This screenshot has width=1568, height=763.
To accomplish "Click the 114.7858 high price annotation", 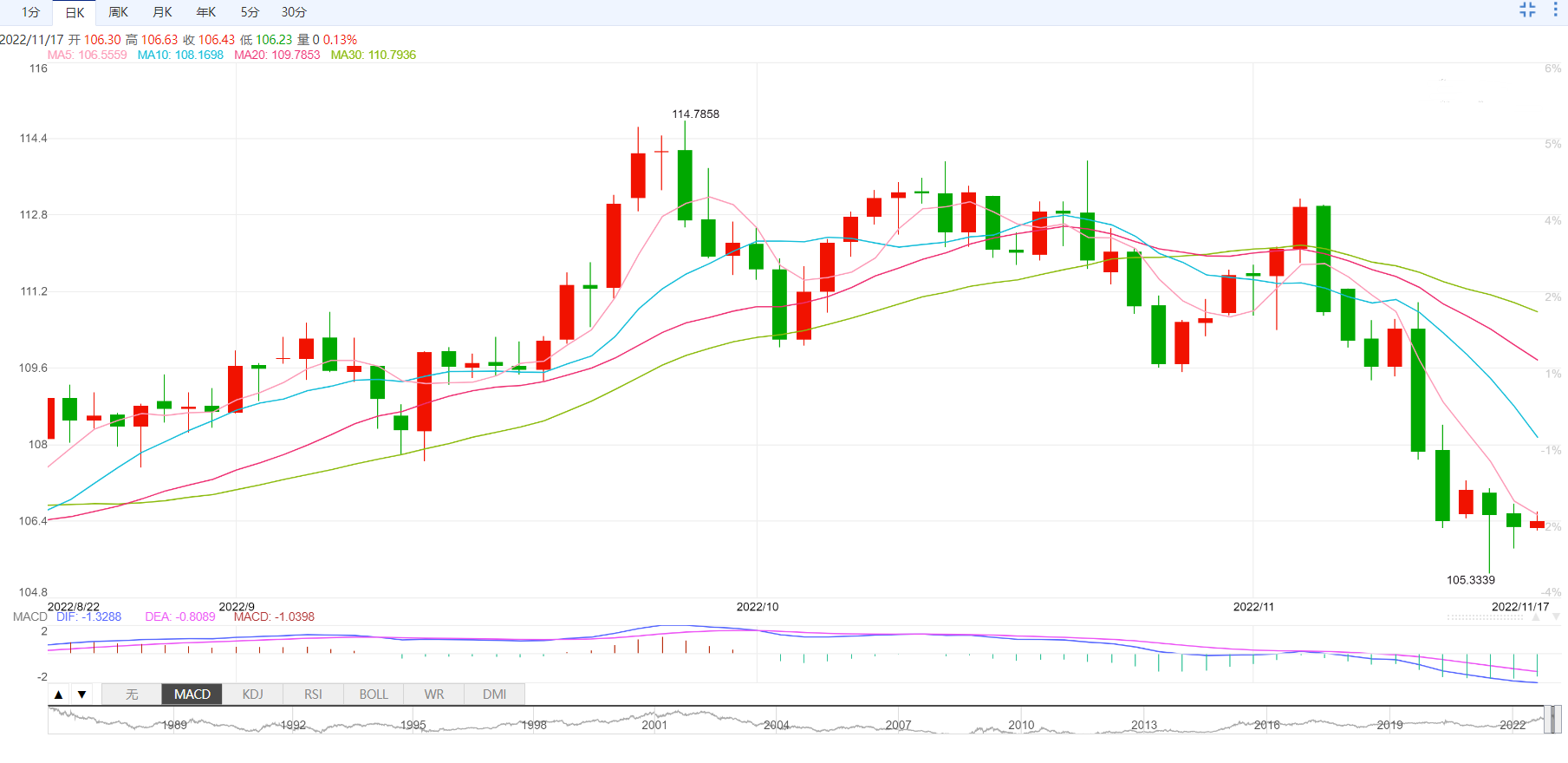I will pos(696,114).
